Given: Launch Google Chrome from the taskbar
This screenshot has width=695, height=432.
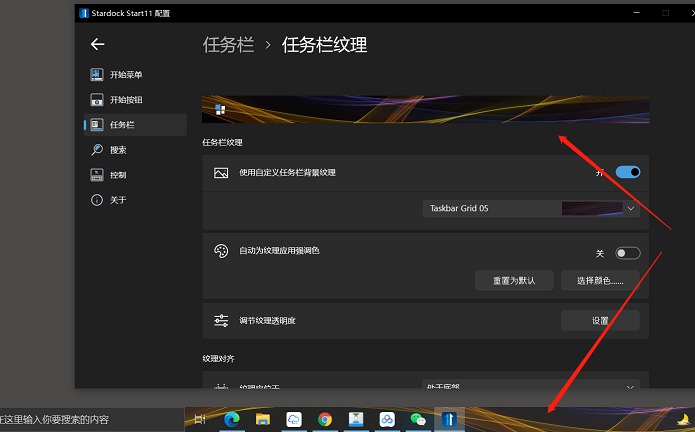Looking at the screenshot, I should click(x=325, y=419).
